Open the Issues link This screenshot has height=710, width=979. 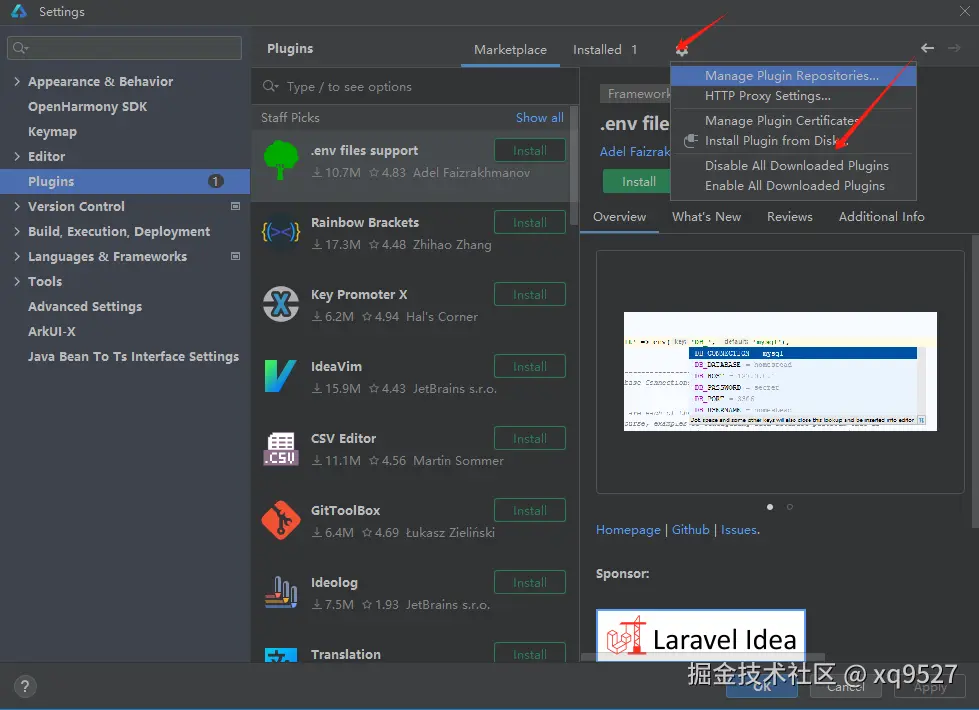coord(740,530)
